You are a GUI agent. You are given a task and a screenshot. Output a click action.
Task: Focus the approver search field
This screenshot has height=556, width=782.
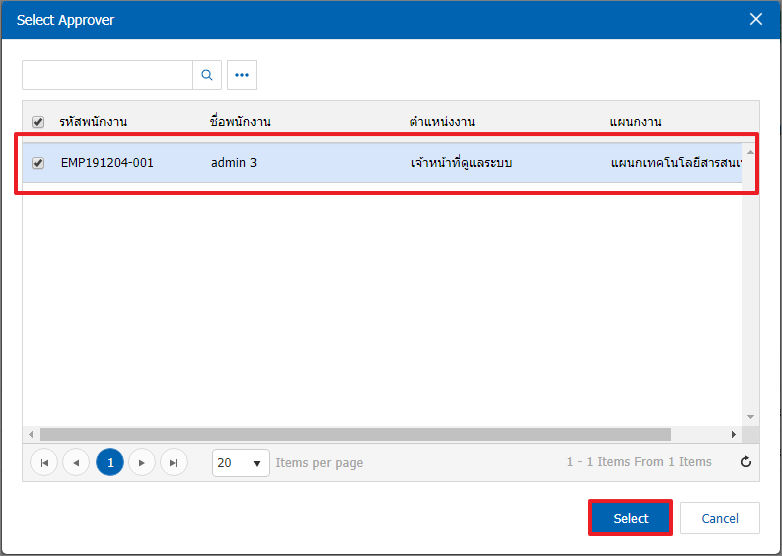107,75
